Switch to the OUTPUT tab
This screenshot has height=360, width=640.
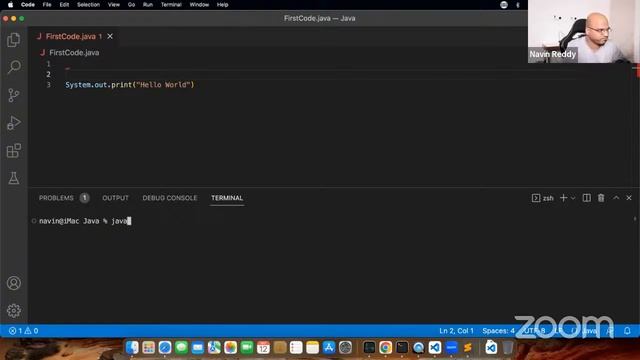[116, 198]
